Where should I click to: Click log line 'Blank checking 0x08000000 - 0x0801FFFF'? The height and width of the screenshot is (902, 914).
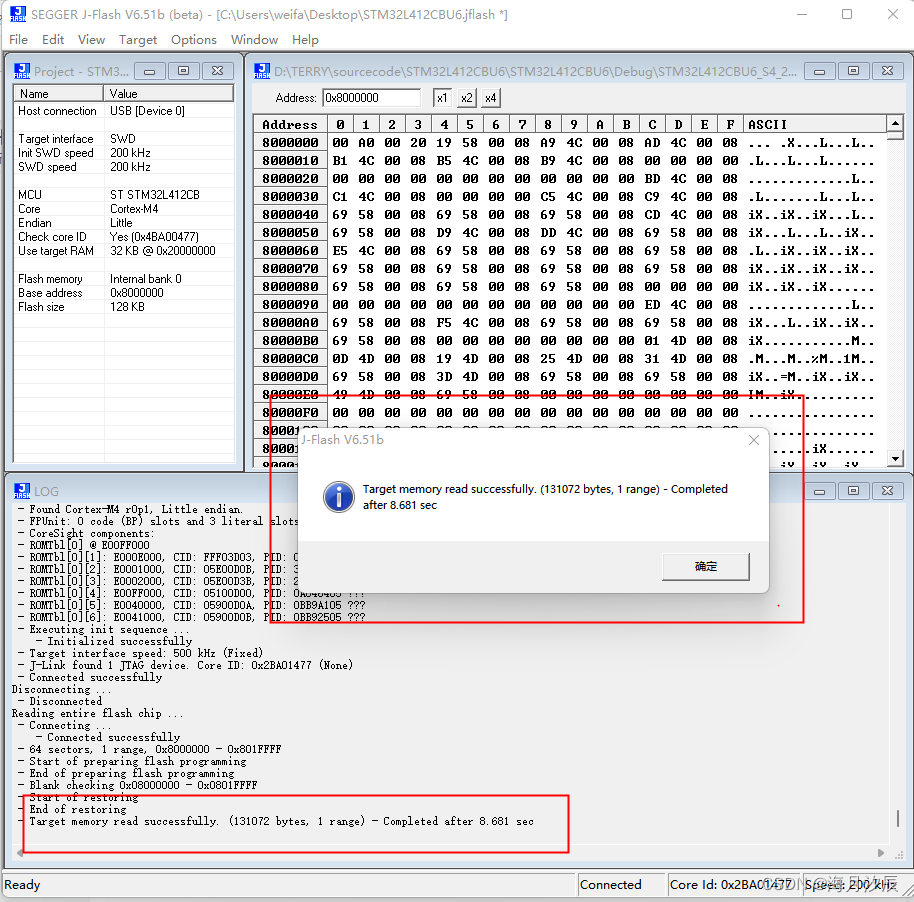point(143,785)
